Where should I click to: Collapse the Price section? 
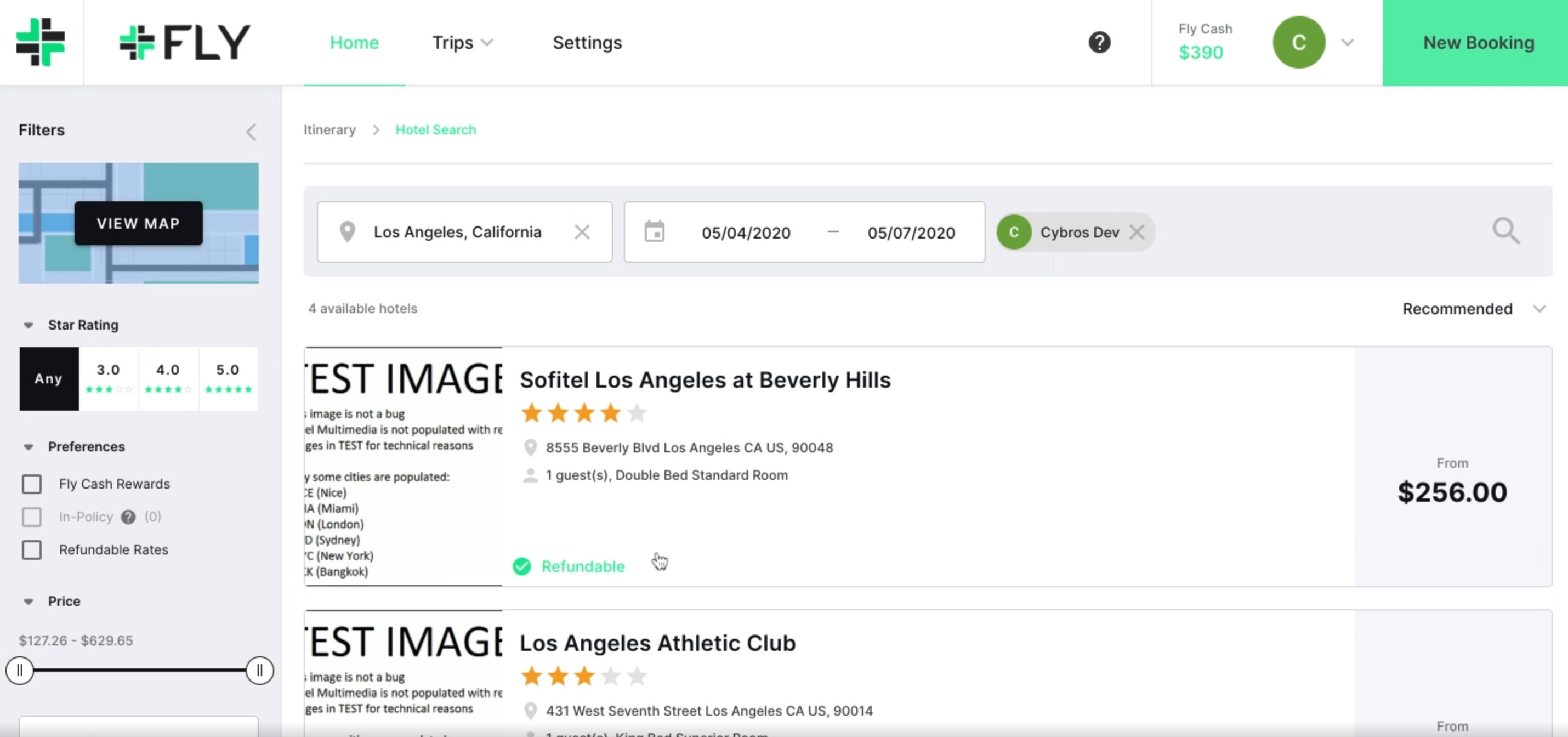point(28,602)
